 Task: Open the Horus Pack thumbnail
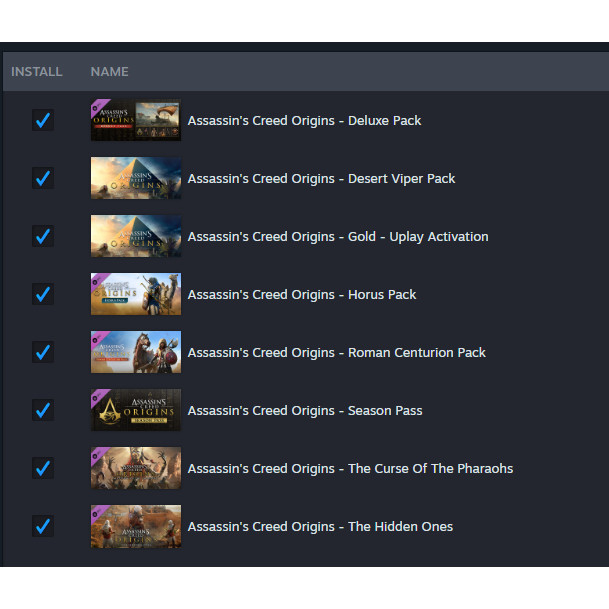point(136,294)
